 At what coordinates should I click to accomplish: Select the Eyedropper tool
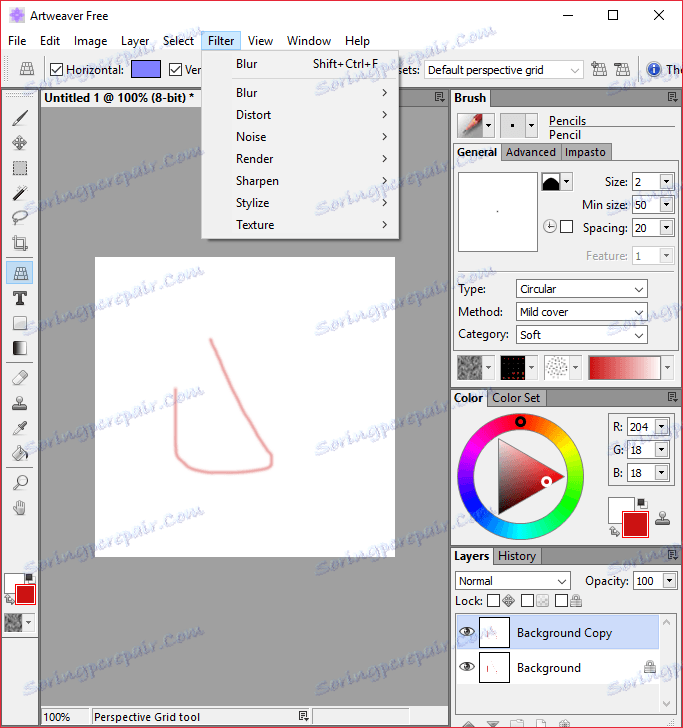[20, 428]
